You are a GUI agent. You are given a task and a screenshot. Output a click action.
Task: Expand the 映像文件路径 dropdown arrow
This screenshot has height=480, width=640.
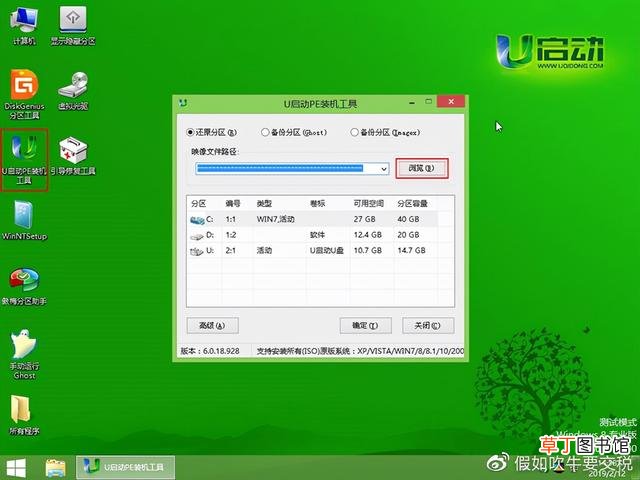tap(384, 169)
